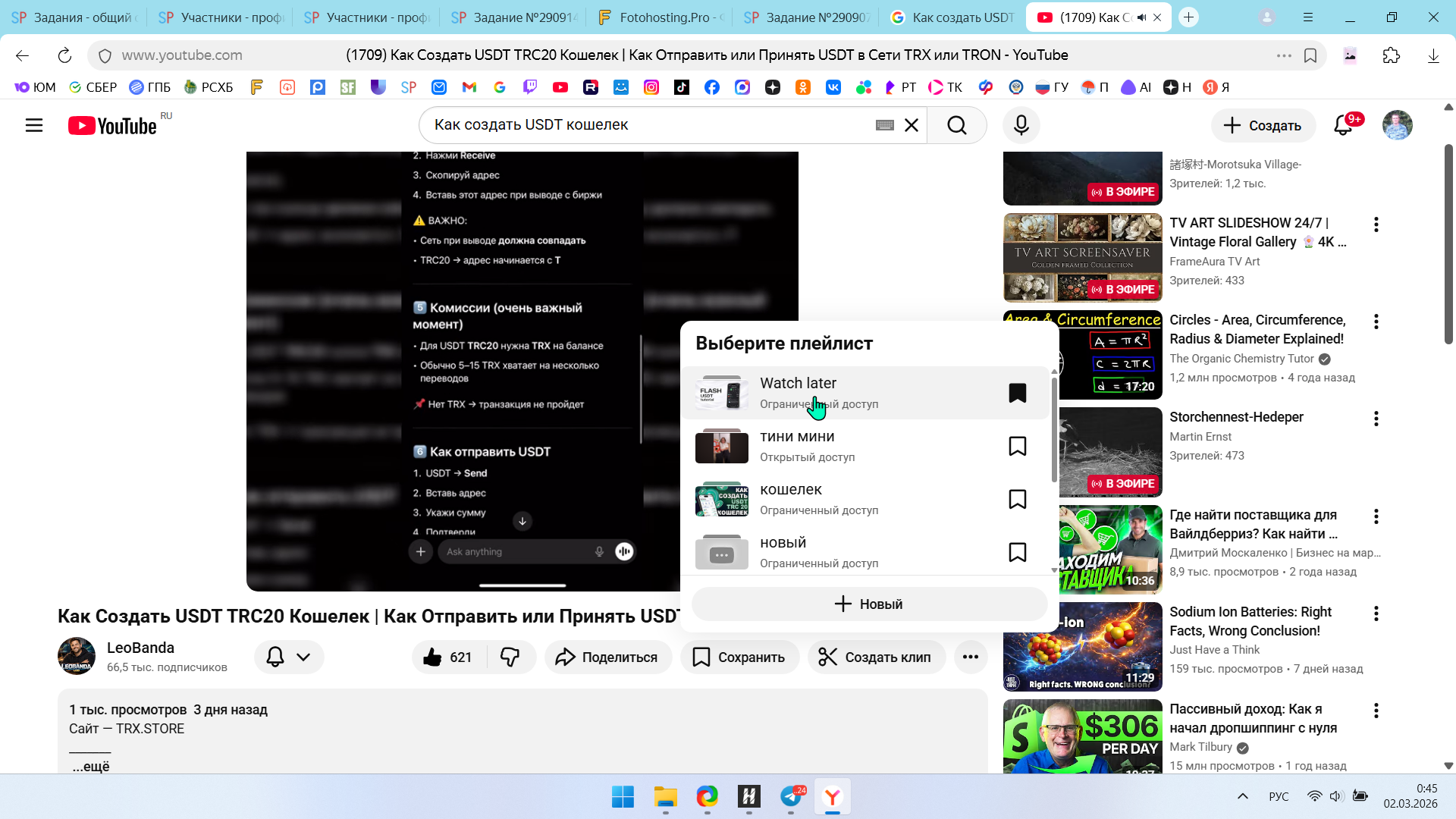Toggle bookmark for кошелек playlist
The height and width of the screenshot is (819, 1456).
[x=1017, y=499]
